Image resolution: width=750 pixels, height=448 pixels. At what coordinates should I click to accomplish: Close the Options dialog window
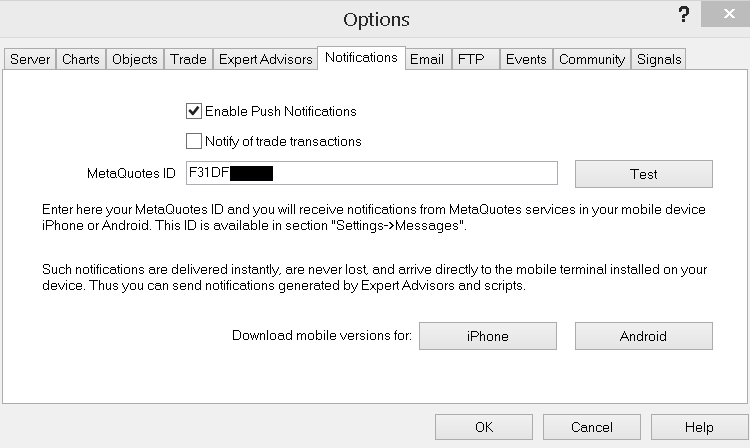coord(725,15)
